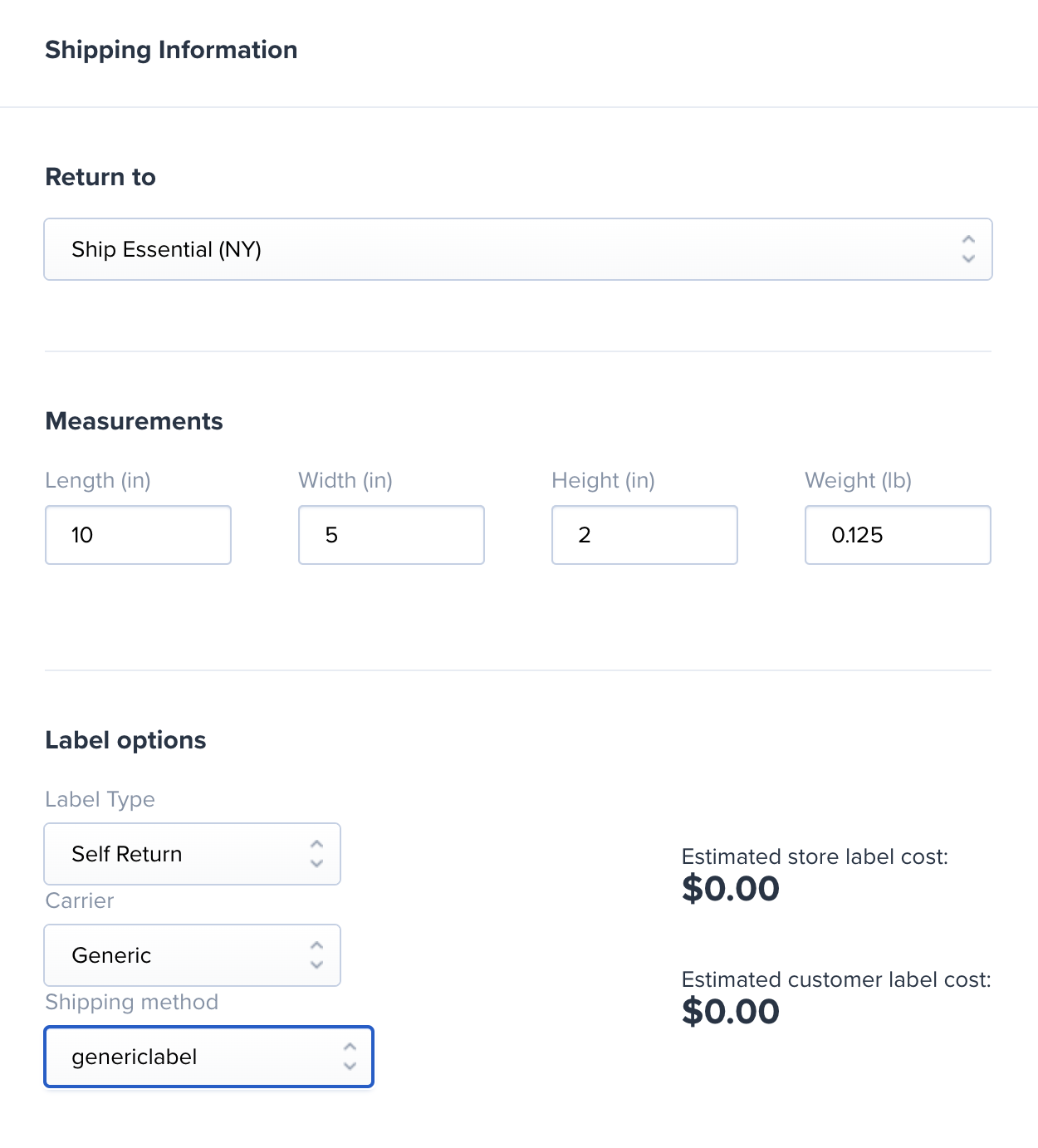Click the Measurements section heading
This screenshot has height=1148, width=1038.
pos(134,421)
